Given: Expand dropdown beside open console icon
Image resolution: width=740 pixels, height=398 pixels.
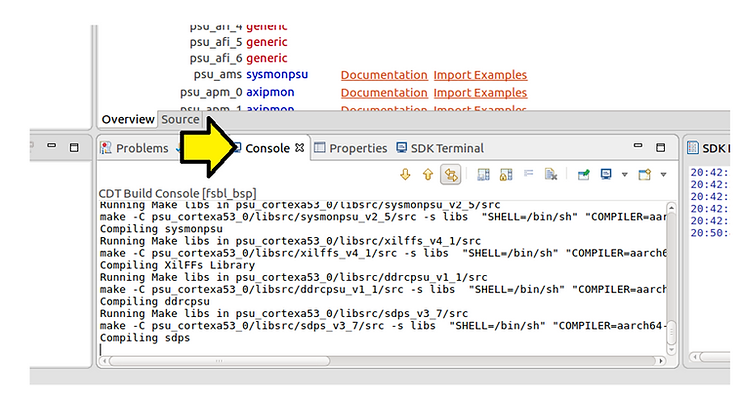Looking at the screenshot, I should click(x=663, y=175).
